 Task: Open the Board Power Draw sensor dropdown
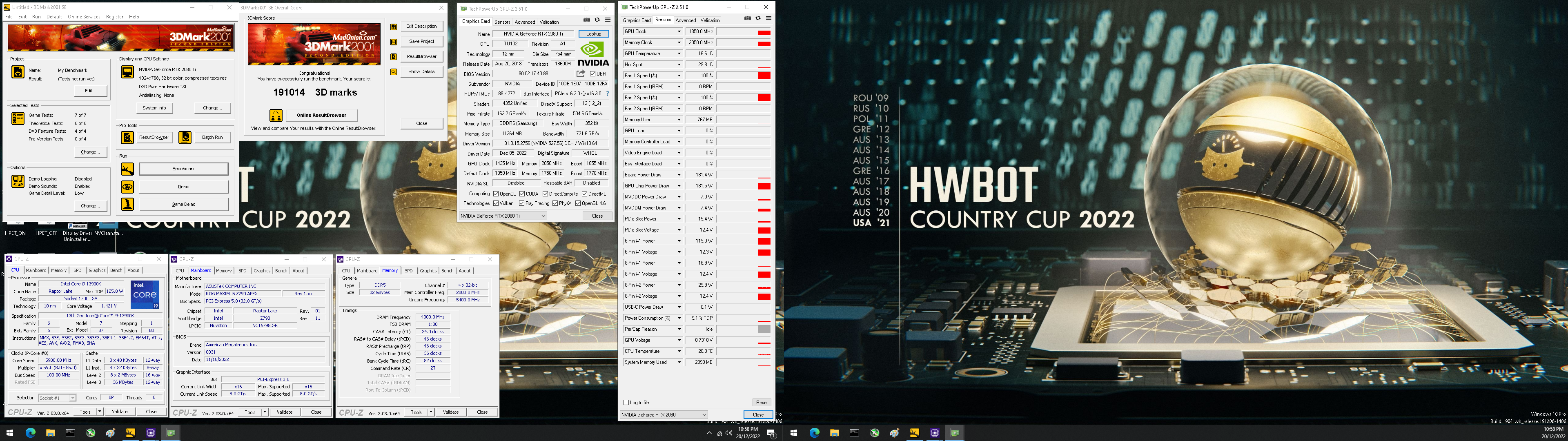point(679,175)
